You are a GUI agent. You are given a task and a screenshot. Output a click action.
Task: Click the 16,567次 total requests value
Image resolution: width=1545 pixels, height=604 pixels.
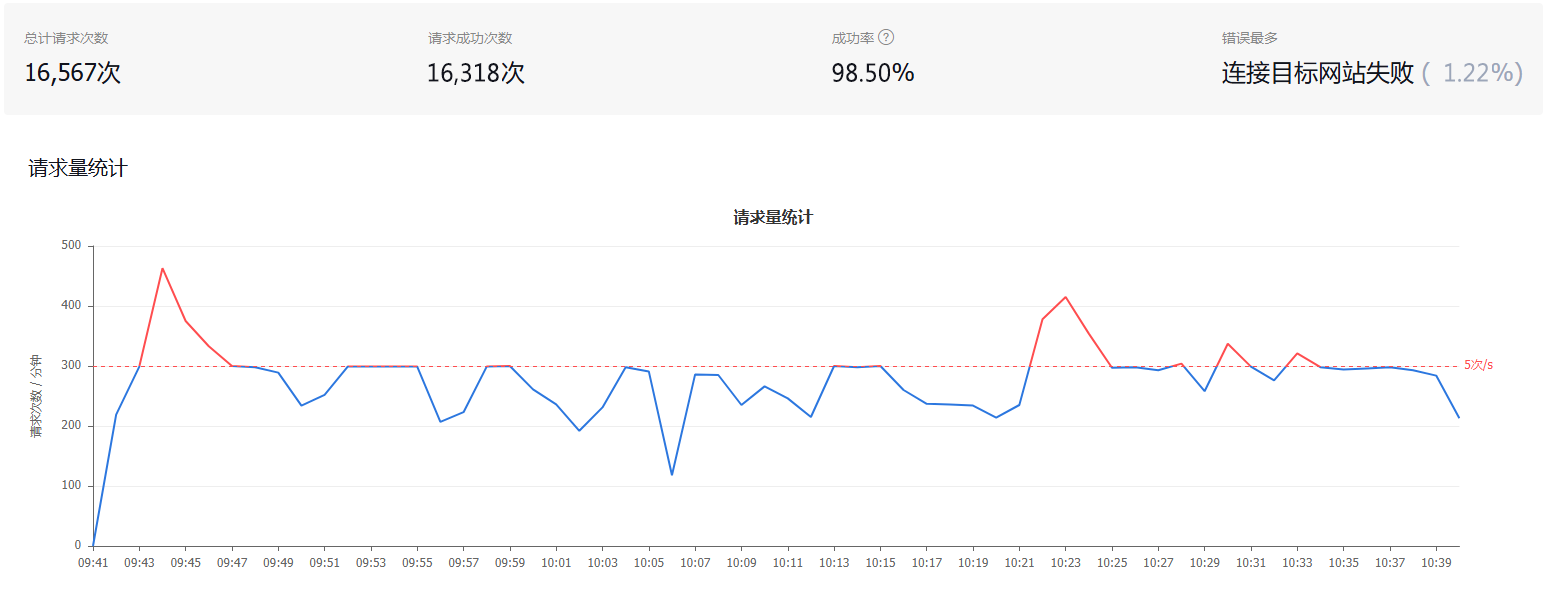[x=72, y=73]
